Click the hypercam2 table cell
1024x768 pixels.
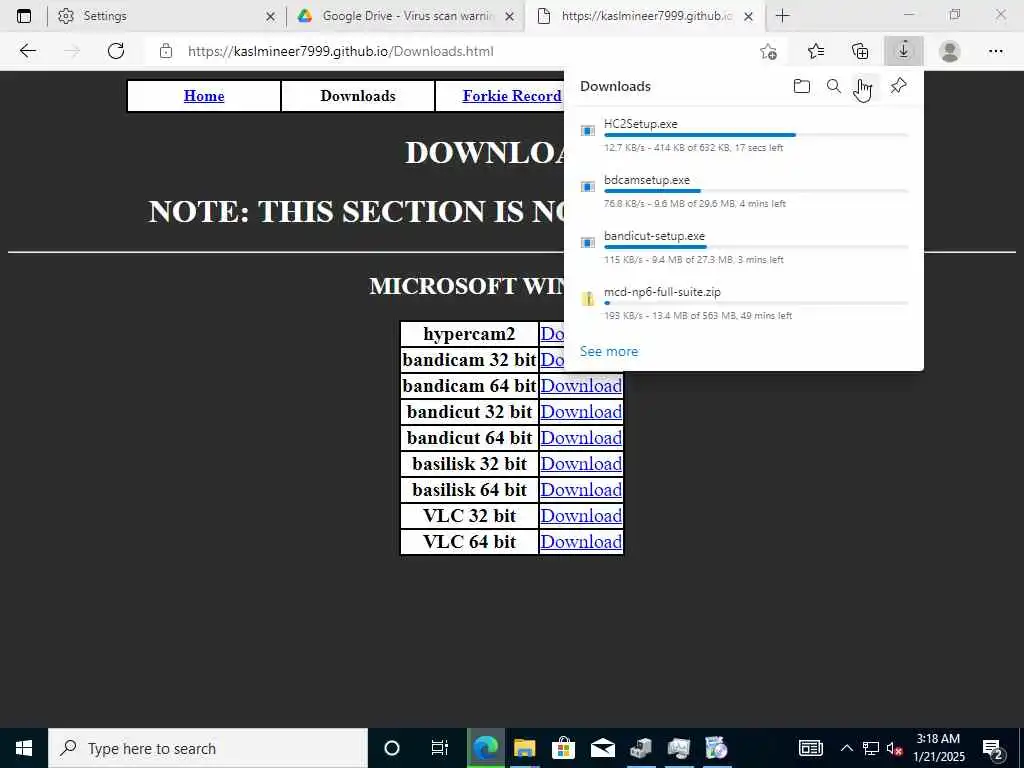point(470,334)
